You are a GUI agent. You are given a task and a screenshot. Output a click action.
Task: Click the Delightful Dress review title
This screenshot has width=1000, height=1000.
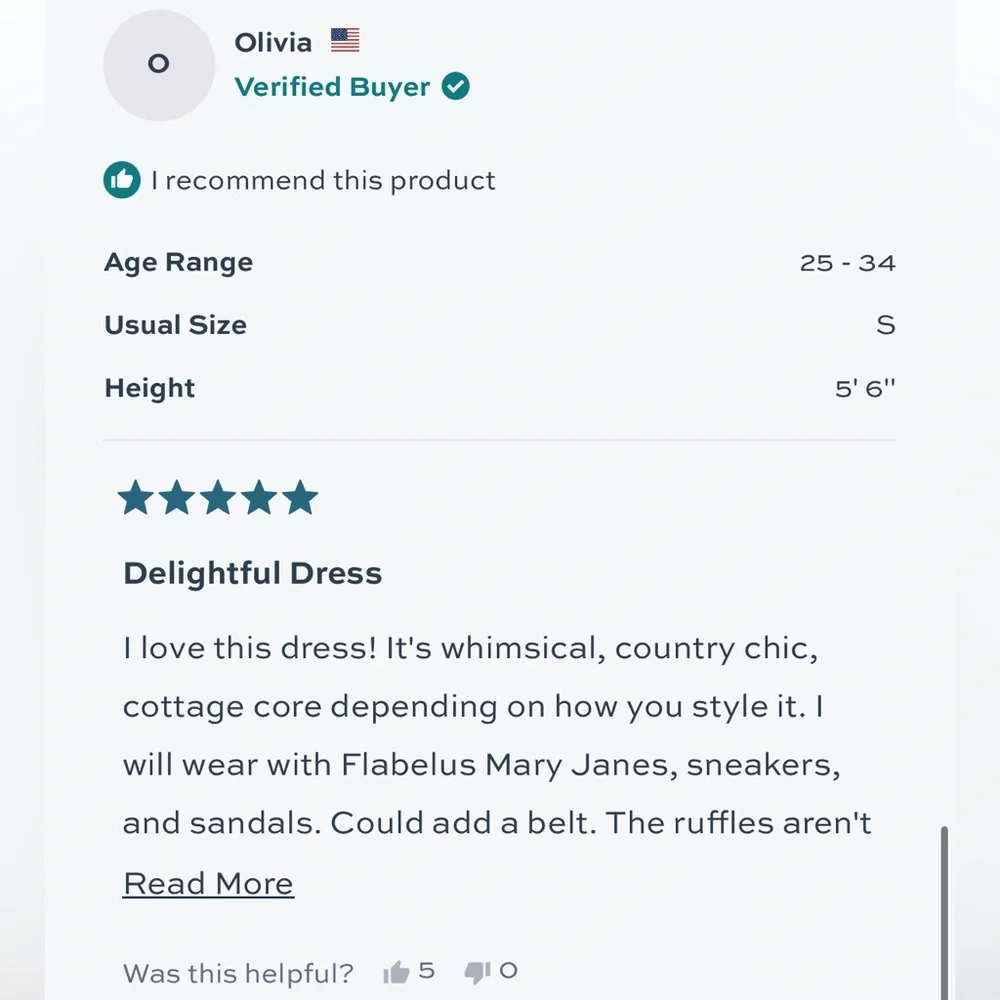(252, 573)
